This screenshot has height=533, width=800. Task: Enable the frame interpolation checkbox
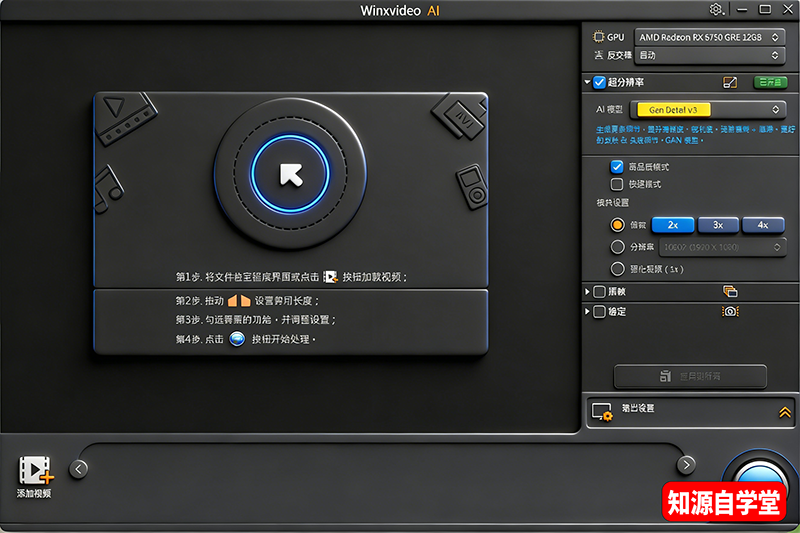click(x=599, y=292)
